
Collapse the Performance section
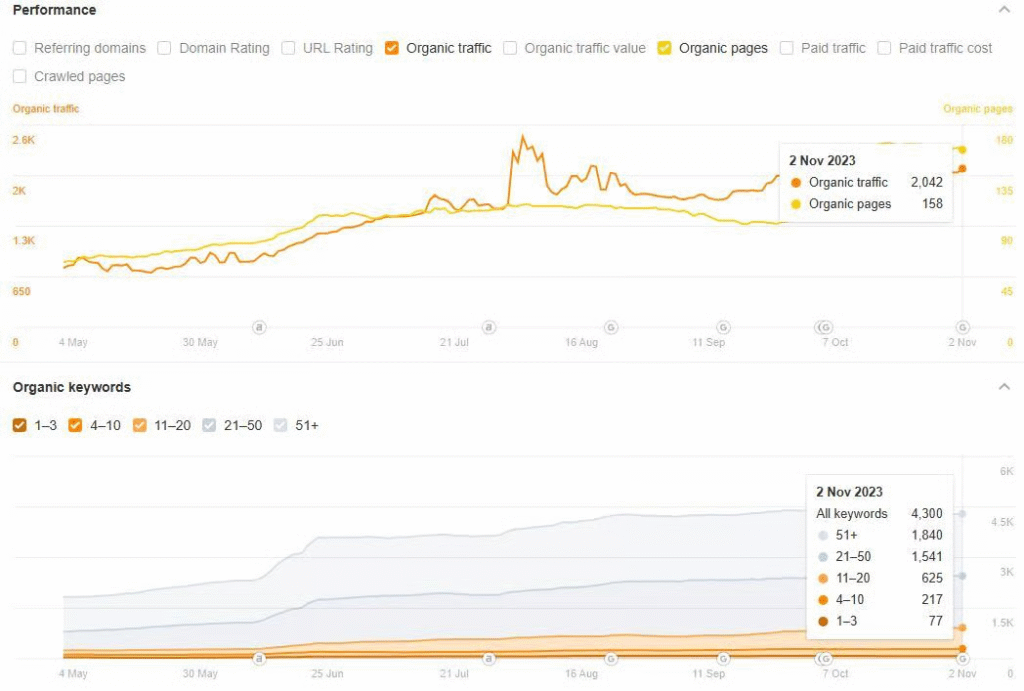pos(1004,10)
